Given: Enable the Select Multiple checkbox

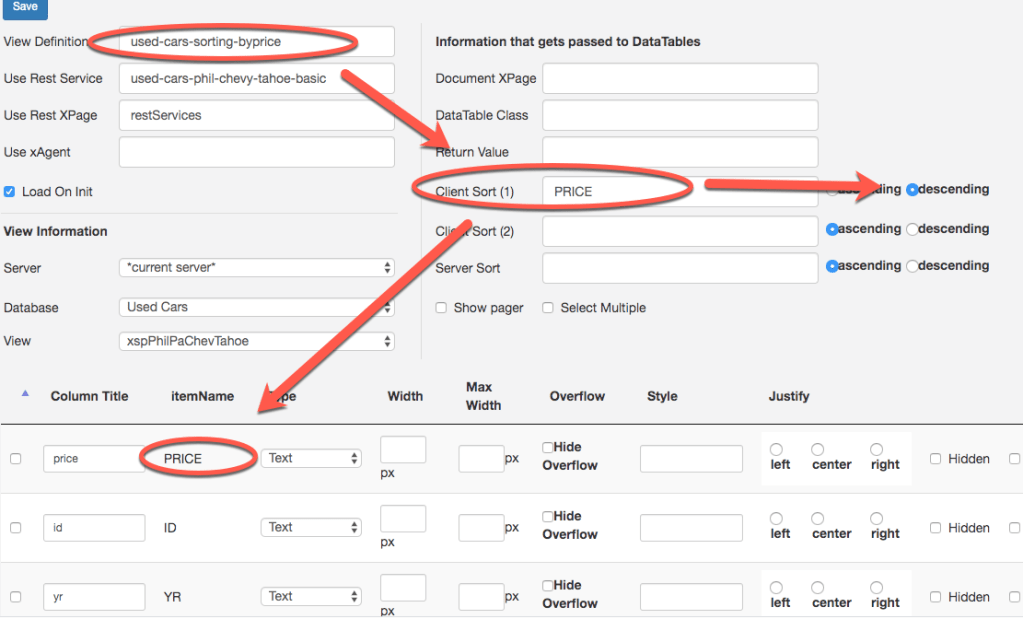Looking at the screenshot, I should point(547,308).
